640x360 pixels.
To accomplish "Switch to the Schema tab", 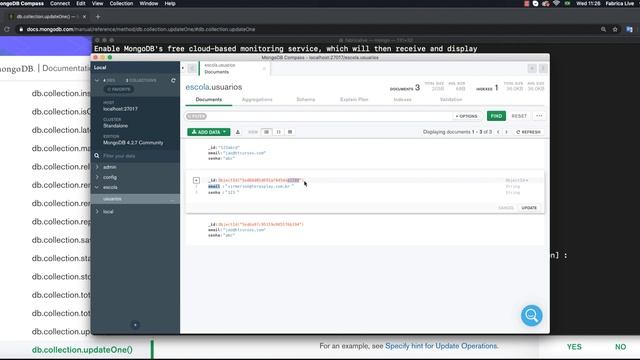I will [305, 100].
